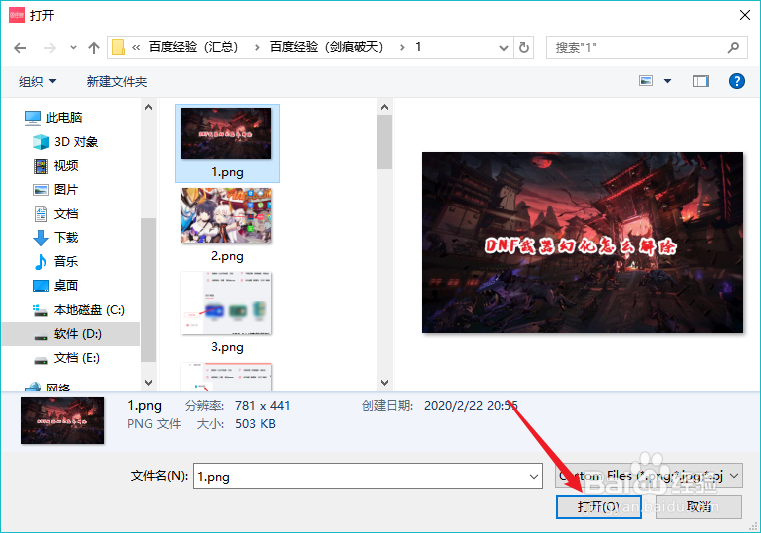Screen dimensions: 761x533
Task: Click the 1.png file name label
Action: 227,172
